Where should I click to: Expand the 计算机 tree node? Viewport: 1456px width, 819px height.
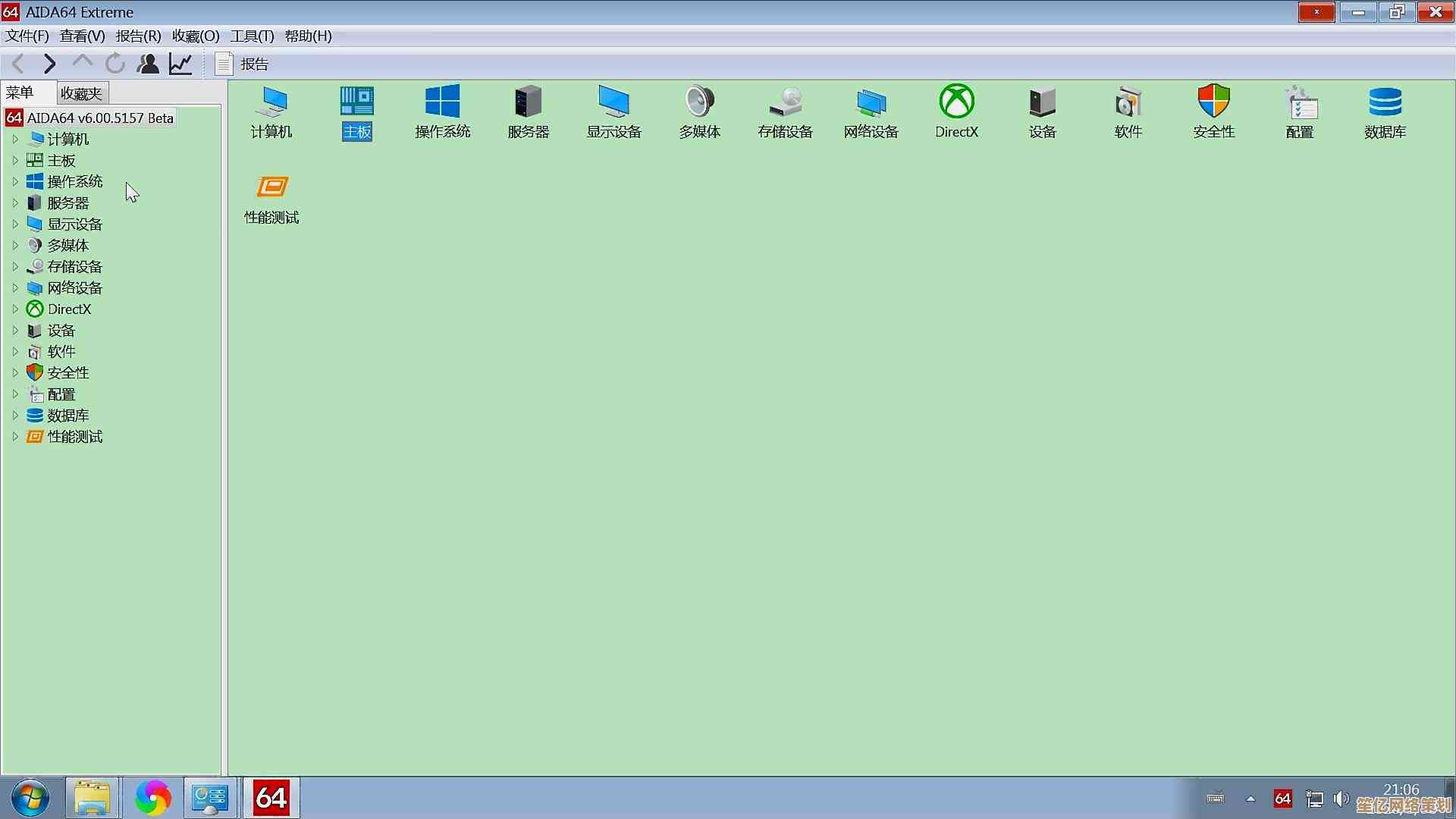15,140
